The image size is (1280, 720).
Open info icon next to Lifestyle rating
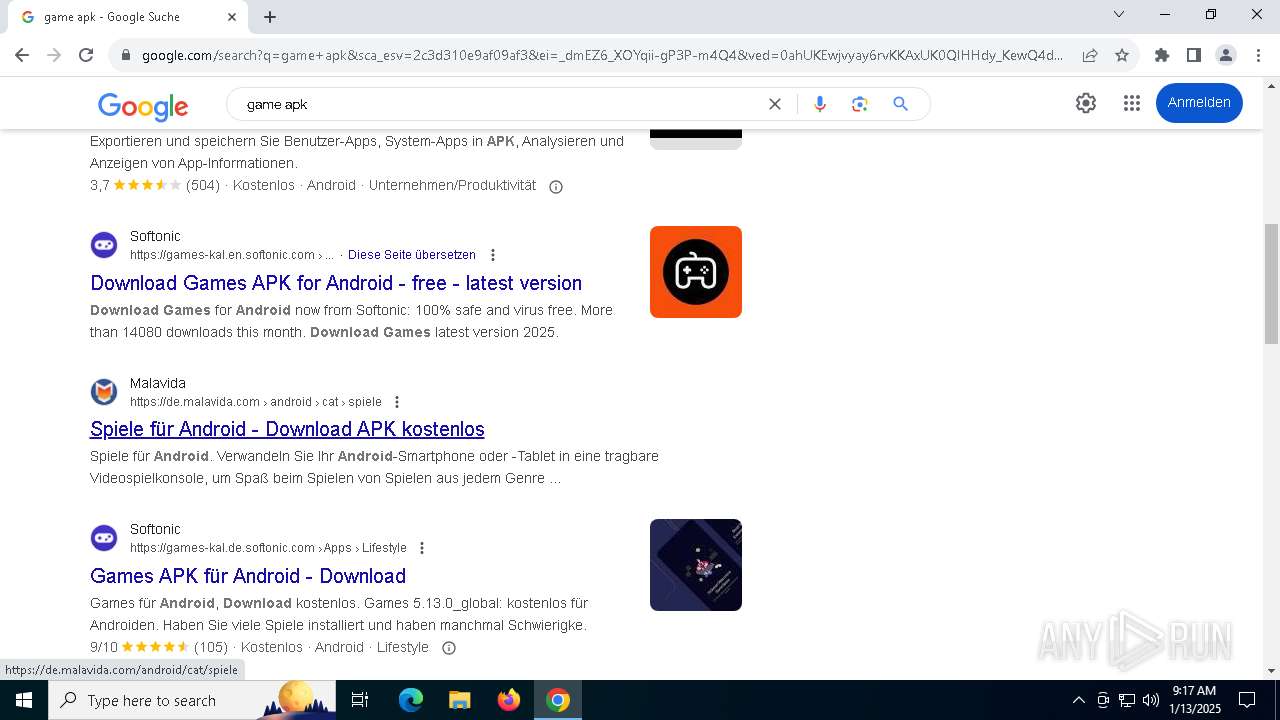(x=449, y=648)
